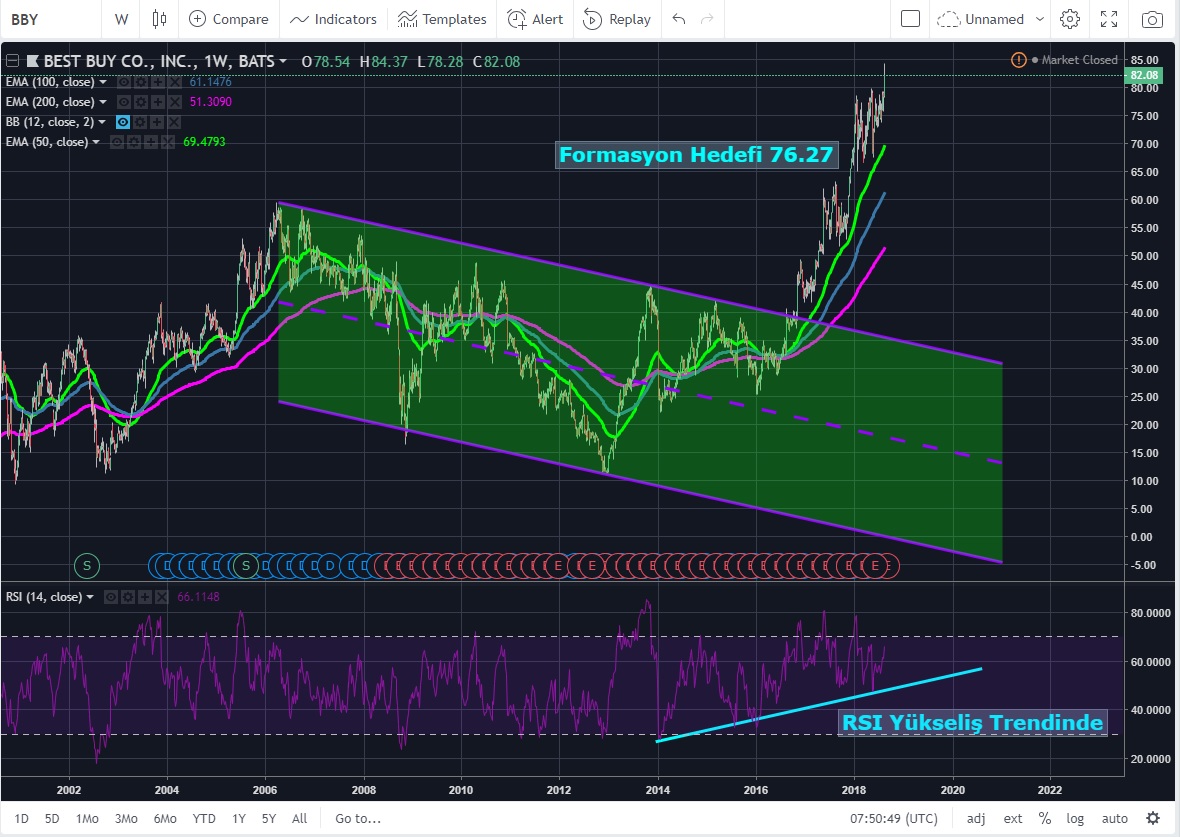The image size is (1180, 837).
Task: Click the Go to... button
Action: point(358,818)
